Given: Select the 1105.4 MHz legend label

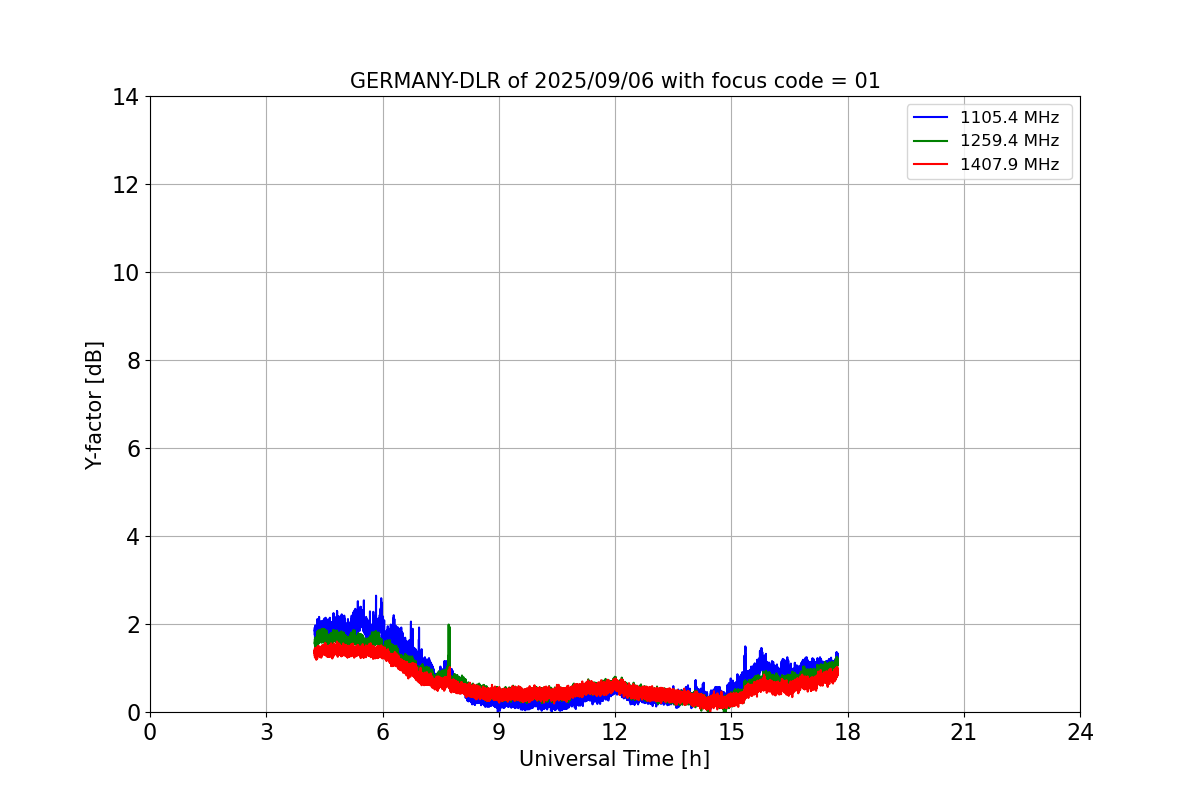Looking at the screenshot, I should pyautogui.click(x=1009, y=118).
